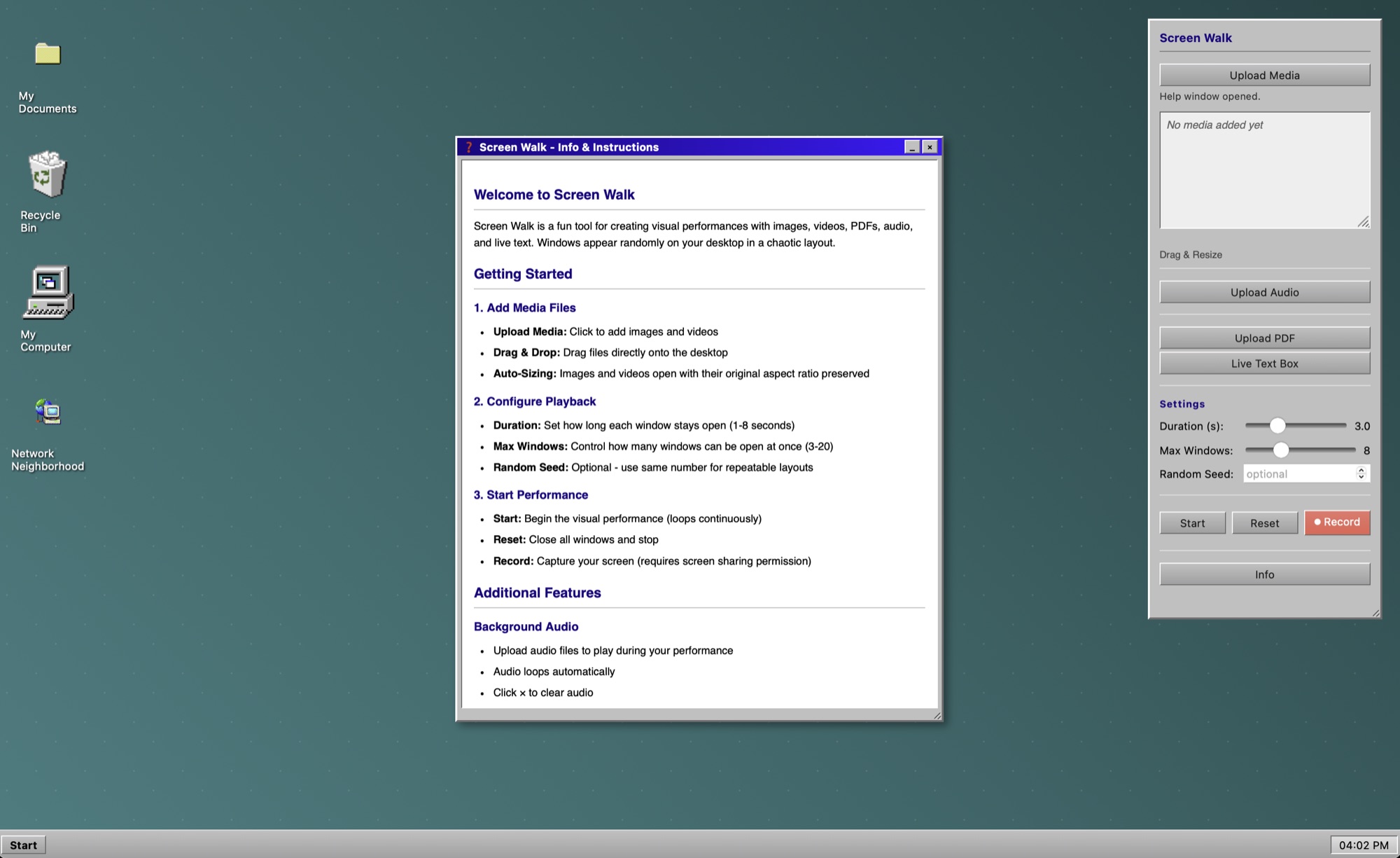Screen dimensions: 1400x858
Task: Click the 'Settings' section label
Action: tap(1182, 403)
